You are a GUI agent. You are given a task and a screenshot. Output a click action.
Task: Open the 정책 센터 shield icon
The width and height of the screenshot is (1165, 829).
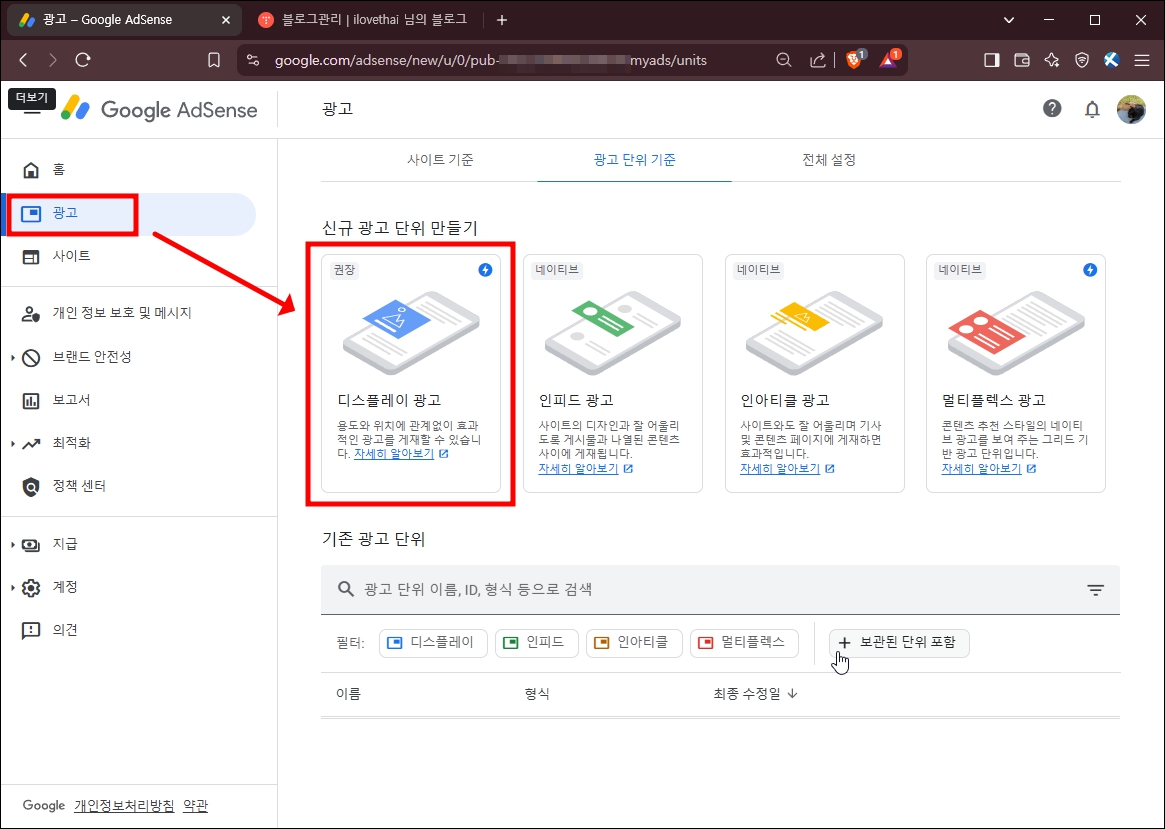(32, 489)
